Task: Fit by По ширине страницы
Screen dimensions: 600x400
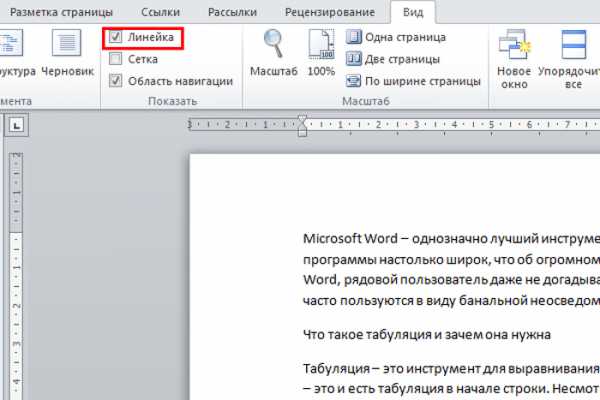Action: (413, 81)
